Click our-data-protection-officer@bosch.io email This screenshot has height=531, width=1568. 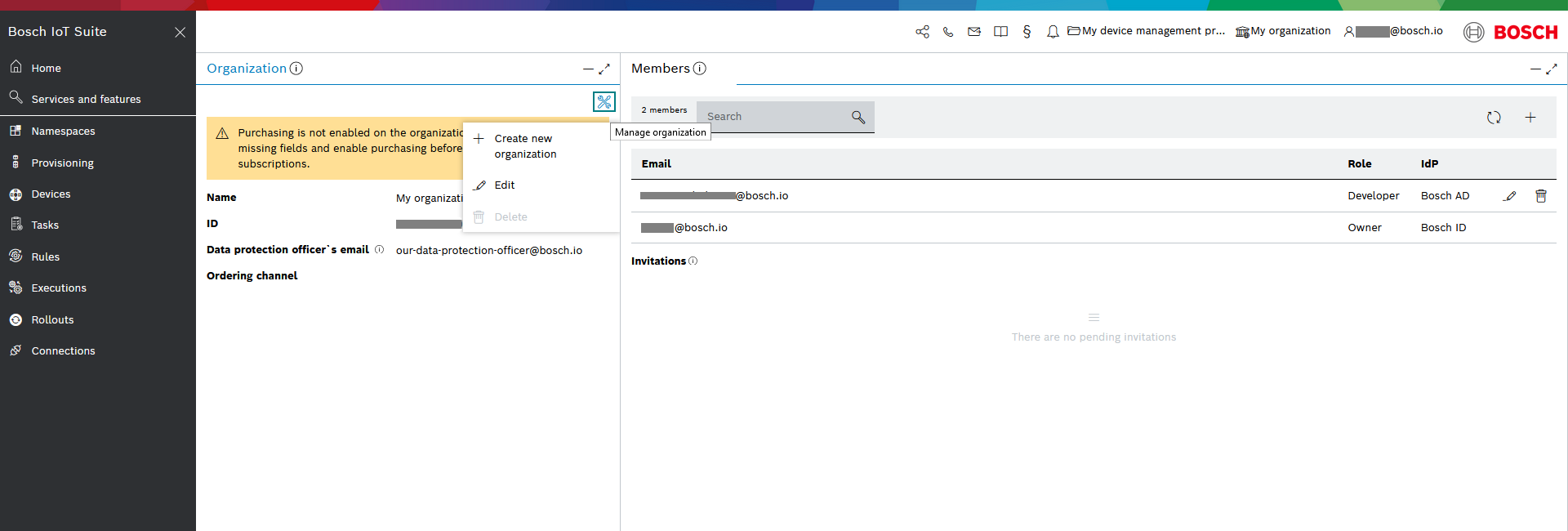[489, 250]
